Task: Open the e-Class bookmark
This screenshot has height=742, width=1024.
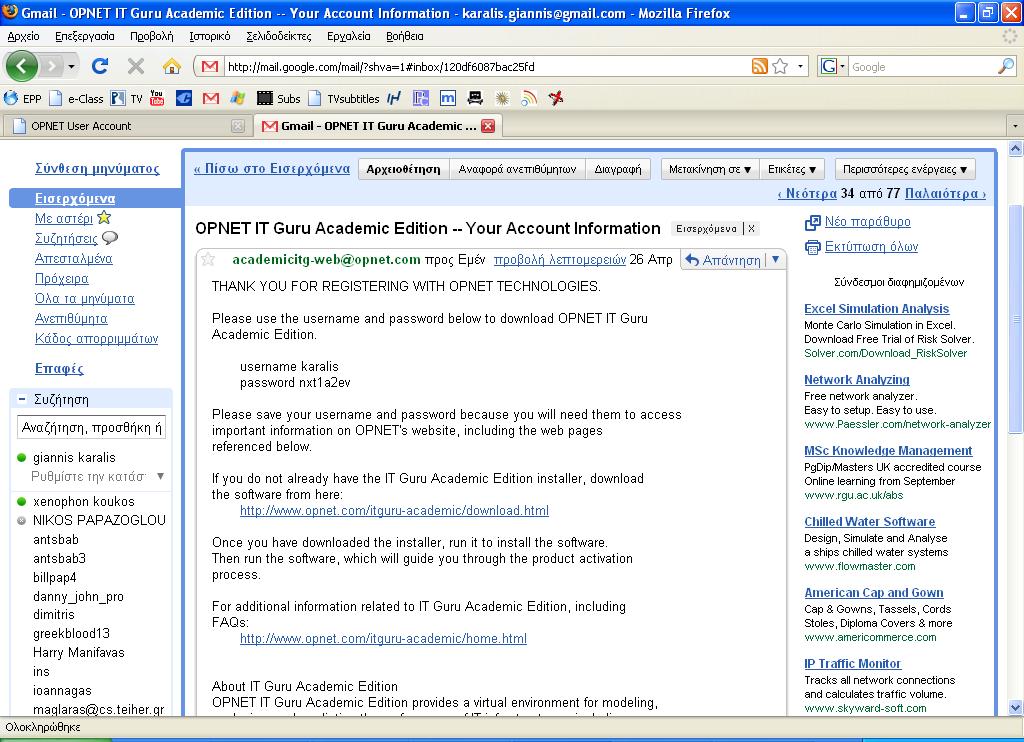Action: pyautogui.click(x=76, y=99)
